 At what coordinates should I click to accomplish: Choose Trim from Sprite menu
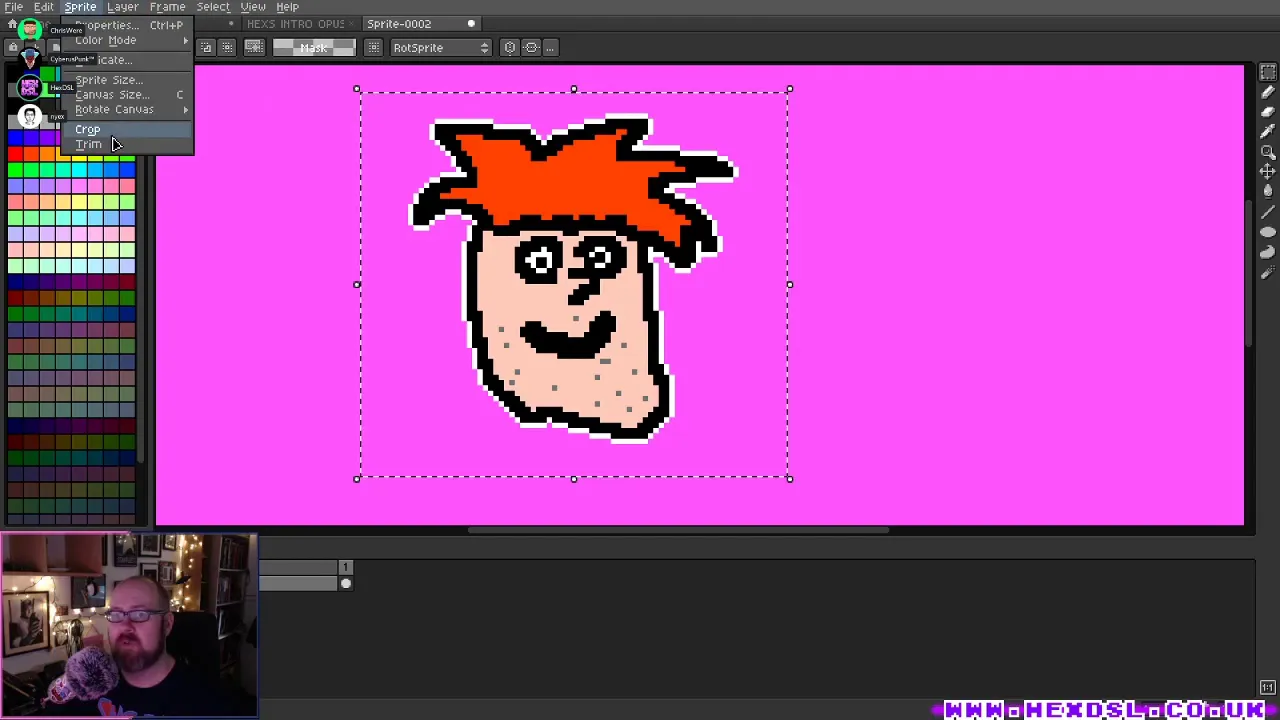pos(125,144)
